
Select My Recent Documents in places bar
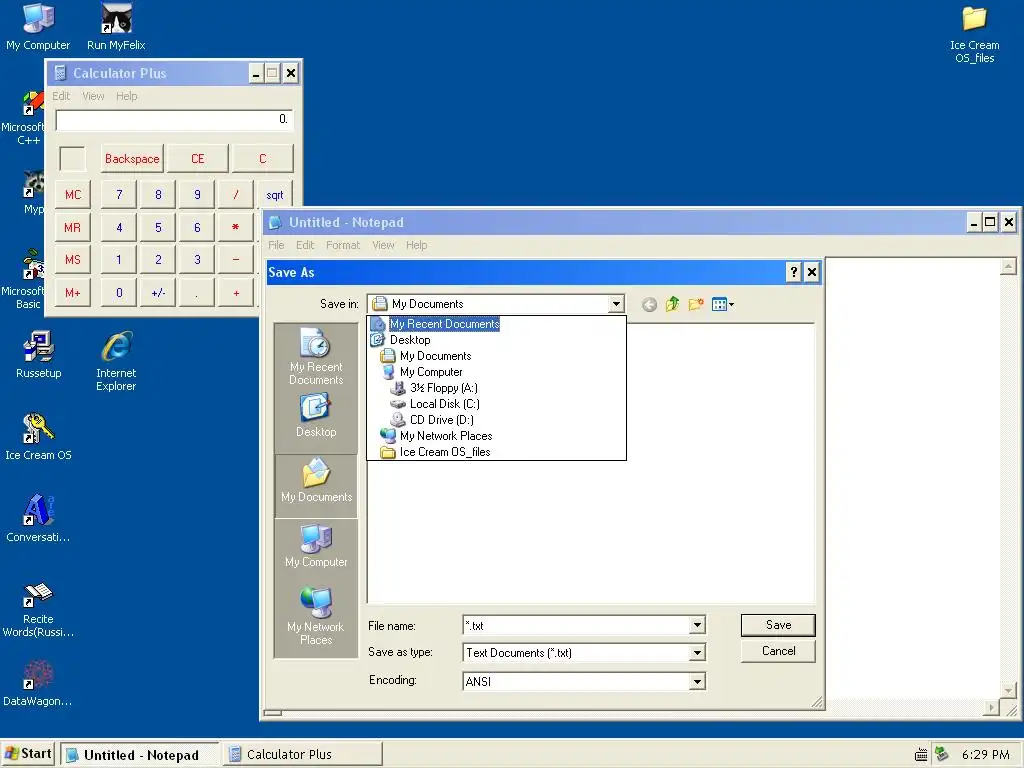tap(316, 357)
